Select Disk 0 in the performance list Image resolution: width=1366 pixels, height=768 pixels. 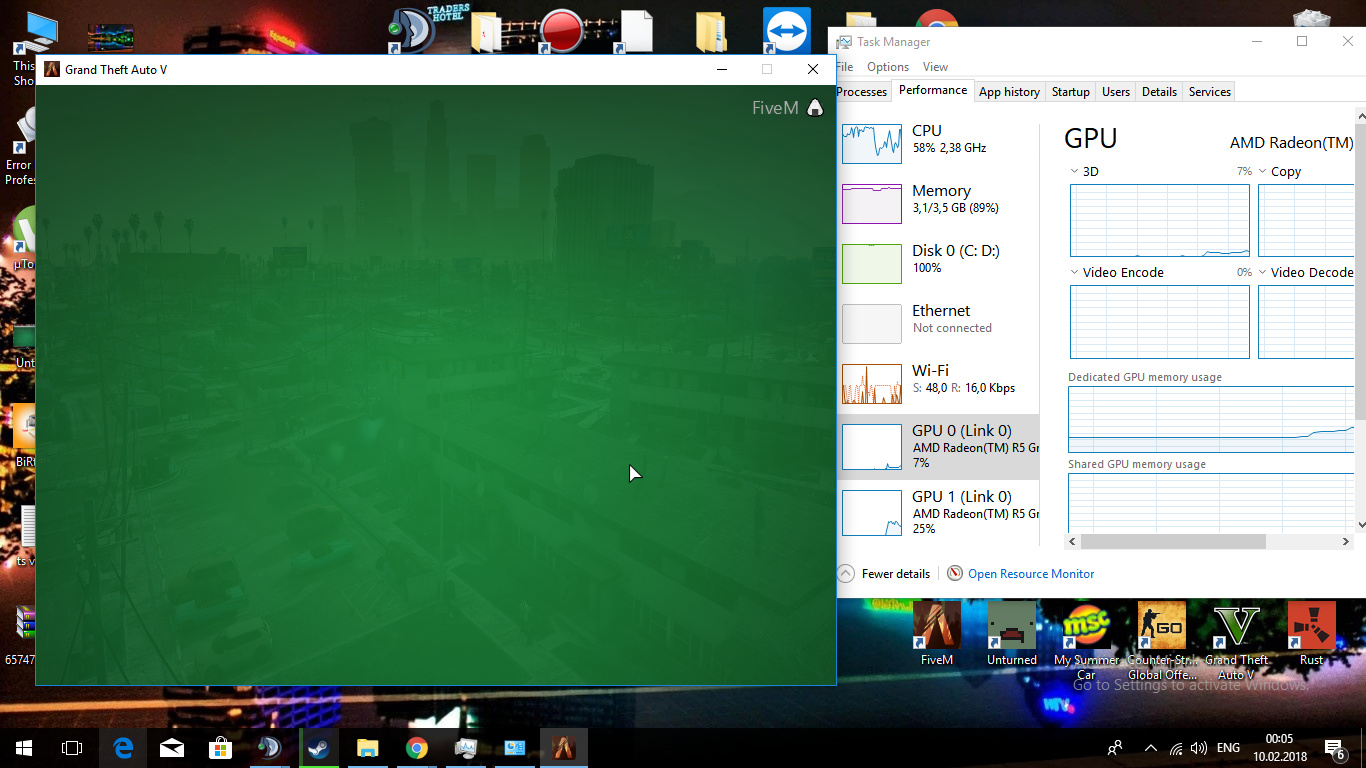(x=938, y=264)
